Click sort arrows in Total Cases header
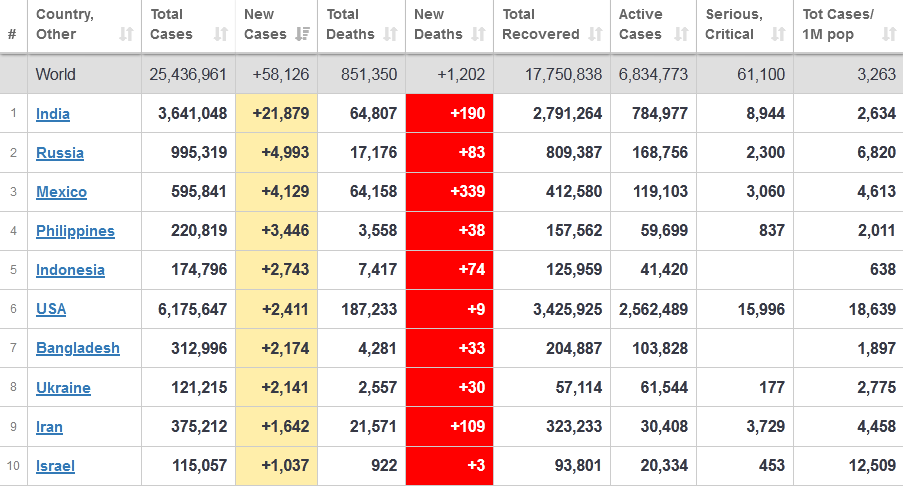 [x=221, y=34]
